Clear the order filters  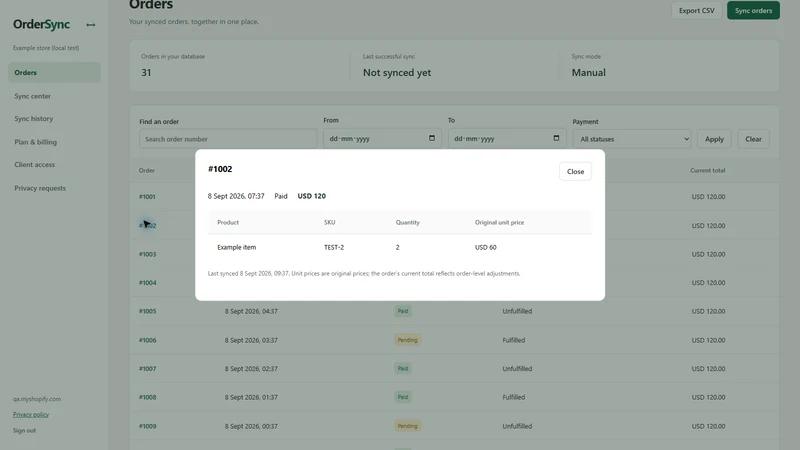(753, 139)
